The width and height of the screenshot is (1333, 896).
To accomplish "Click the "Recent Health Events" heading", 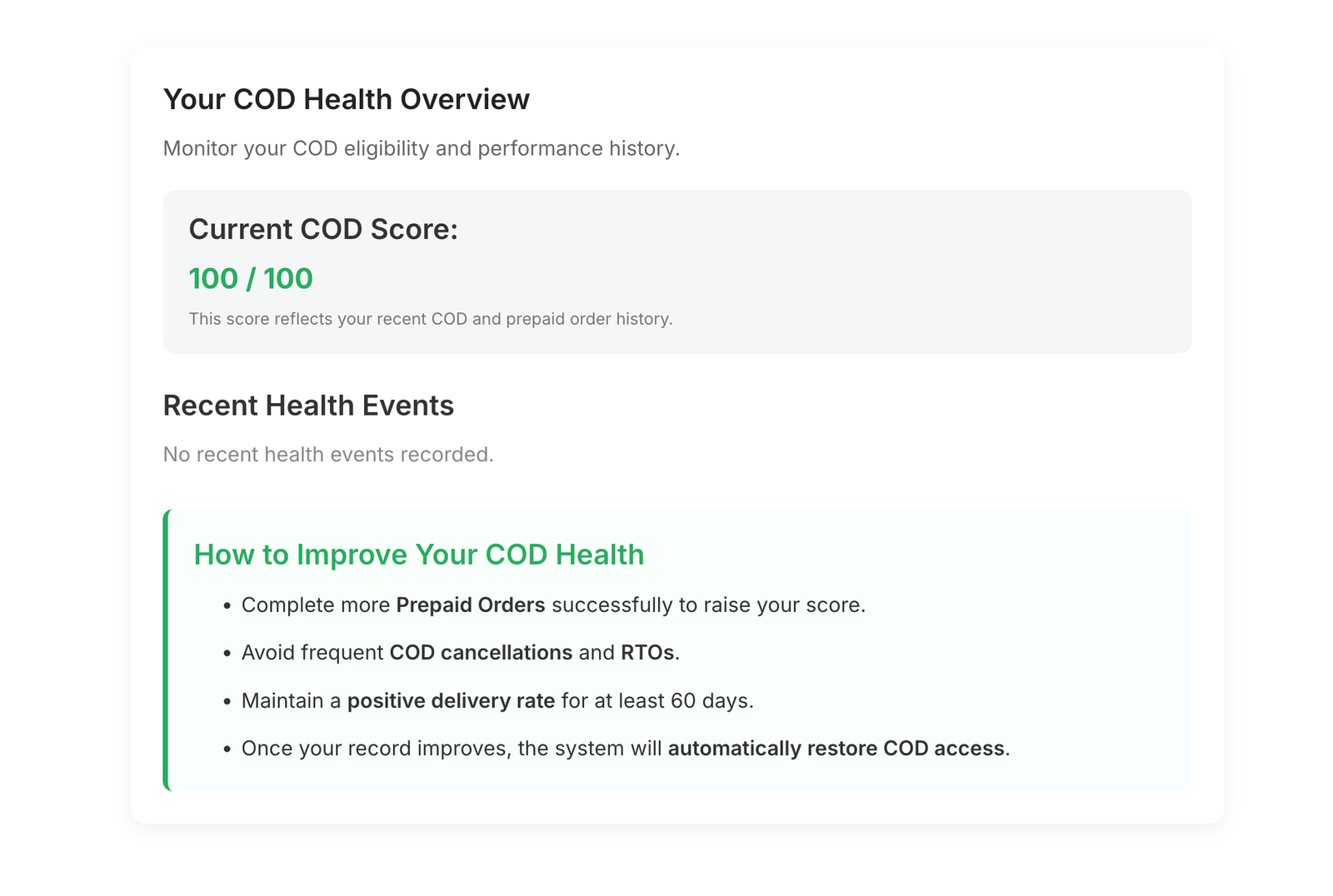I will (308, 406).
